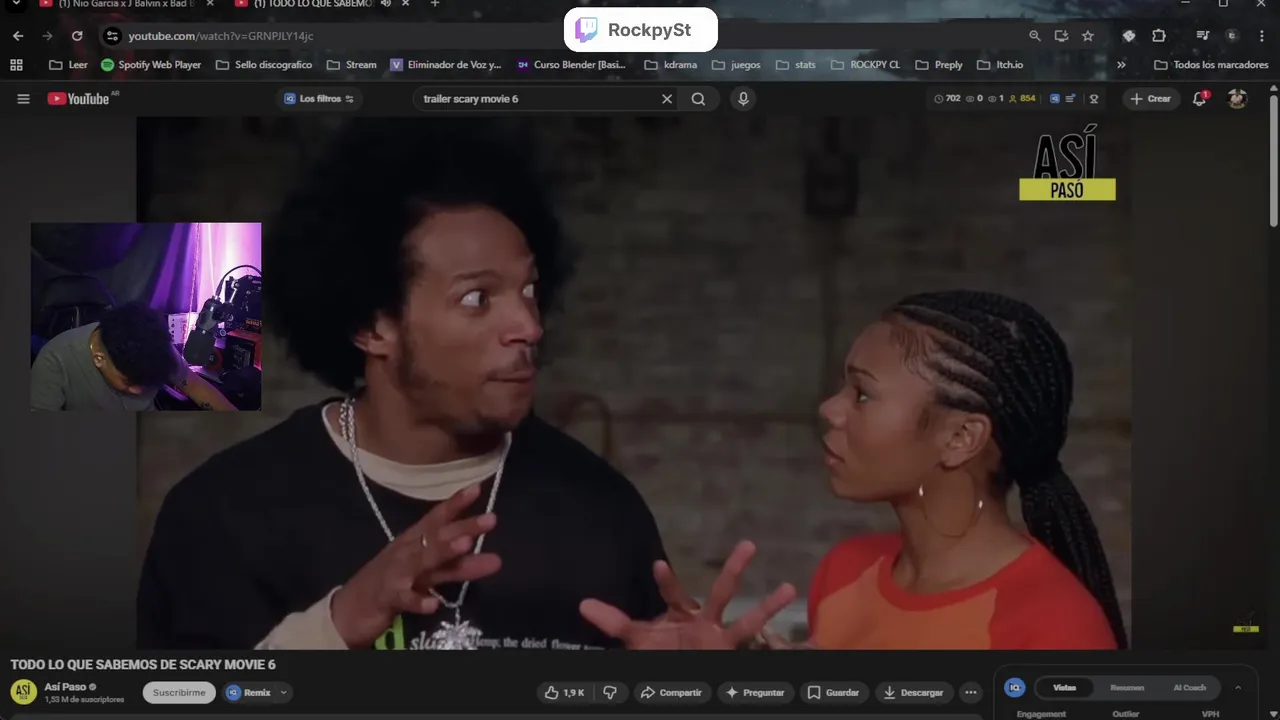This screenshot has width=1280, height=720.
Task: Open the Leer bookmarks folder
Action: click(68, 65)
